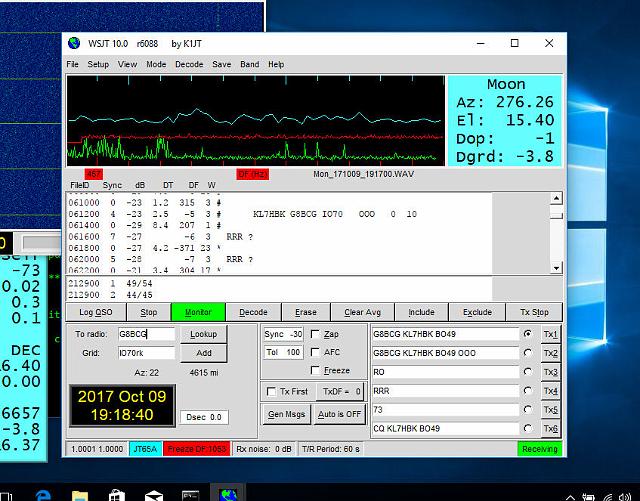The image size is (640, 501).
Task: Select the Tx4 RRR message radio button
Action: 528,391
